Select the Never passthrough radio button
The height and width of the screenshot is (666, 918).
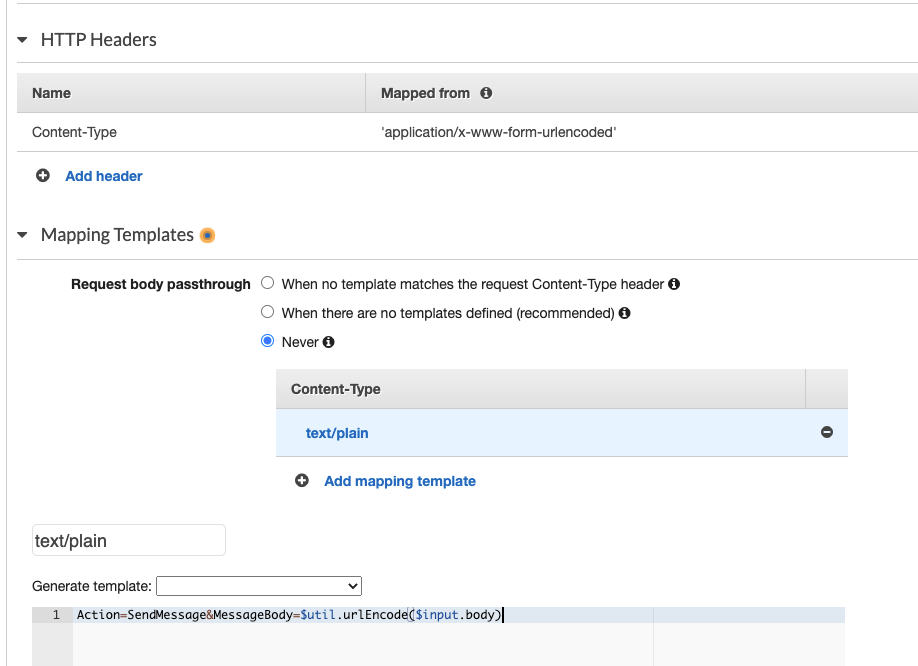point(267,340)
